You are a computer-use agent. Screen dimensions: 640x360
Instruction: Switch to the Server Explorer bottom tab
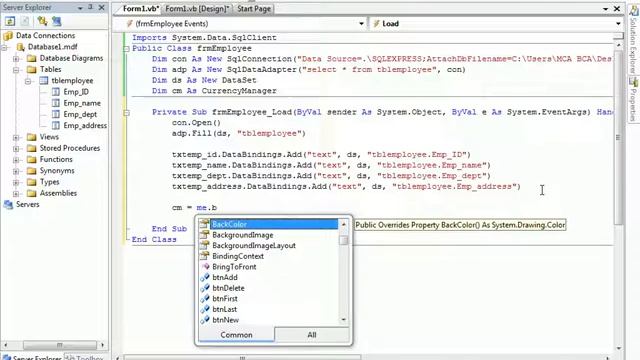32,357
